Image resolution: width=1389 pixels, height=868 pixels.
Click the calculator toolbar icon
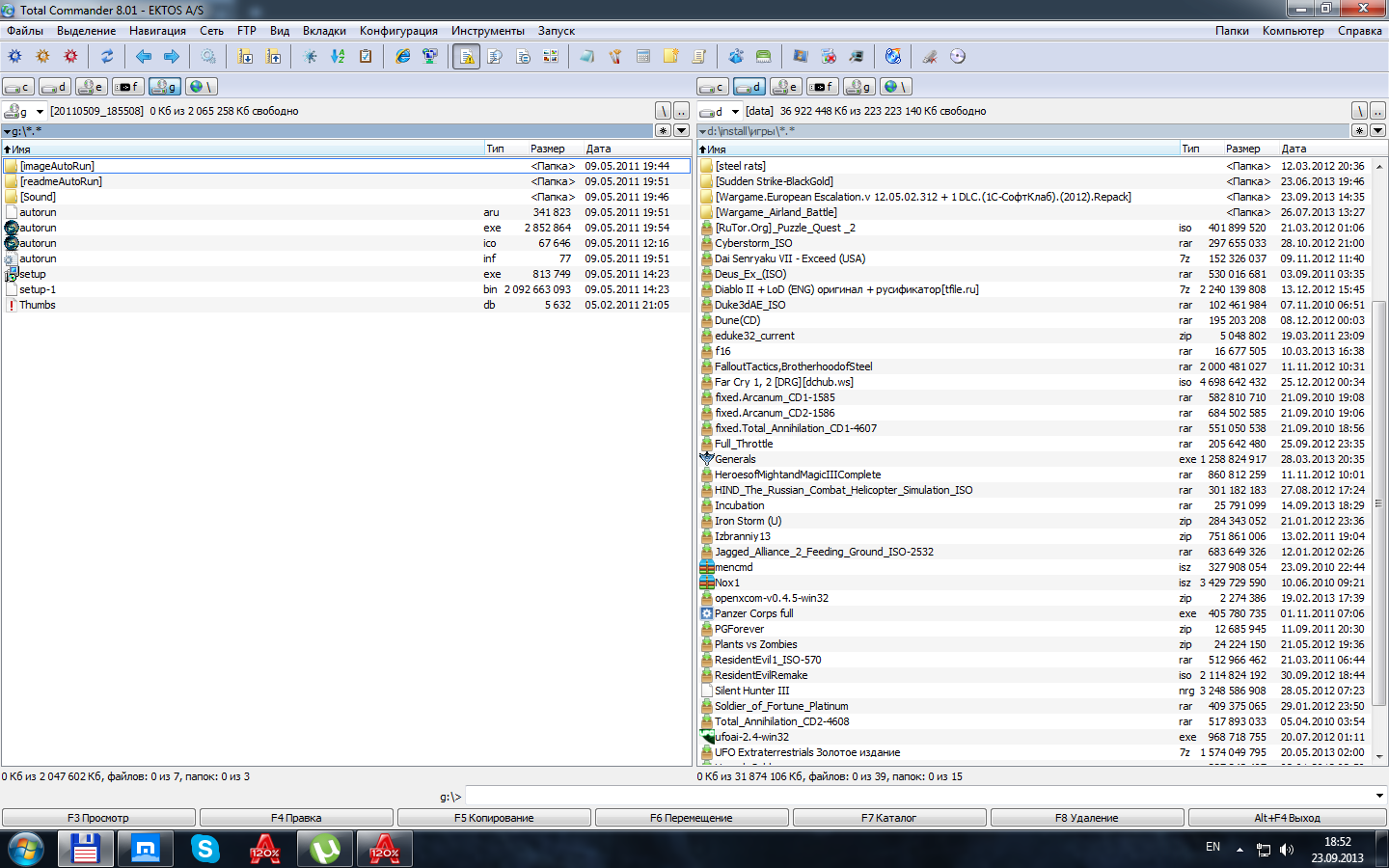click(x=643, y=57)
